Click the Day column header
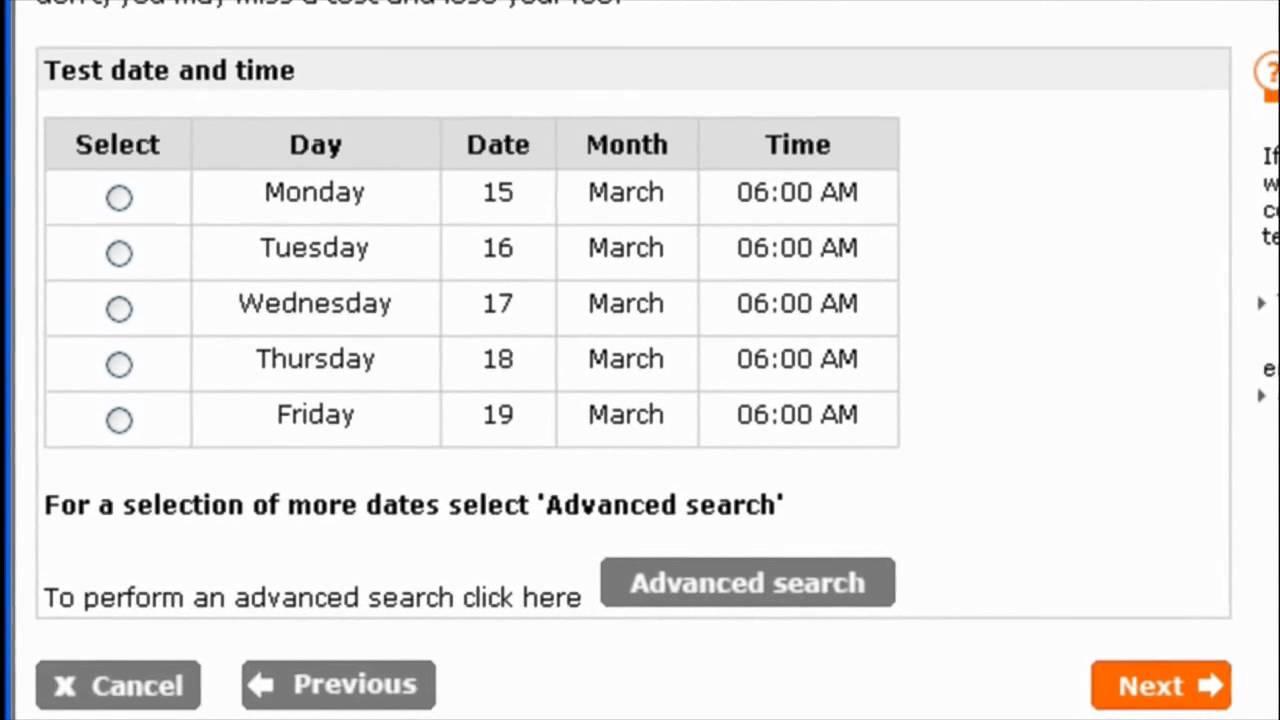Viewport: 1280px width, 720px height. [315, 145]
